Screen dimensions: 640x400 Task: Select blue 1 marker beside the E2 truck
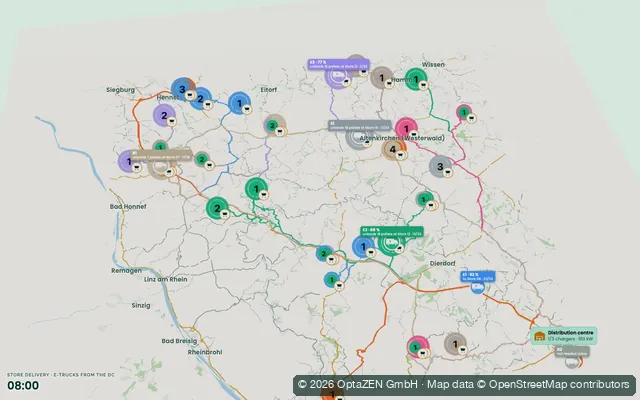[x=363, y=247]
